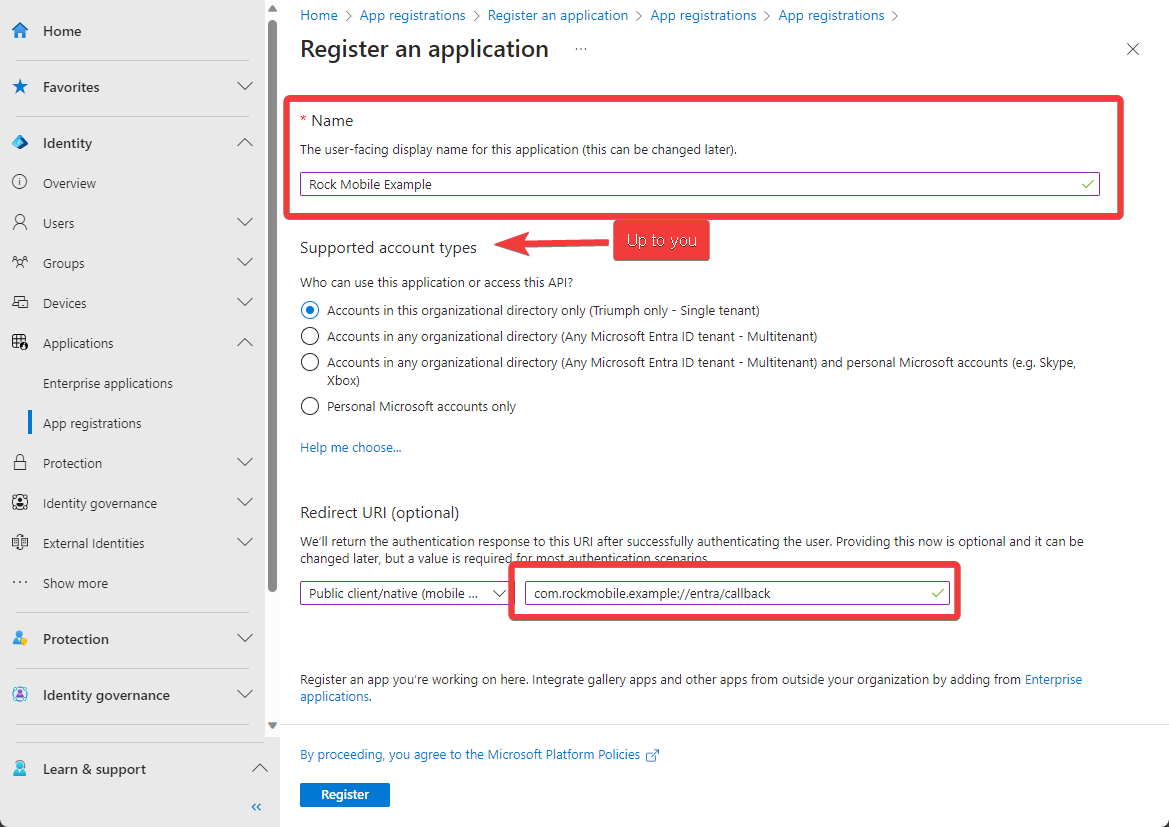Click the Overview info icon
Image resolution: width=1169 pixels, height=827 pixels.
coord(20,182)
